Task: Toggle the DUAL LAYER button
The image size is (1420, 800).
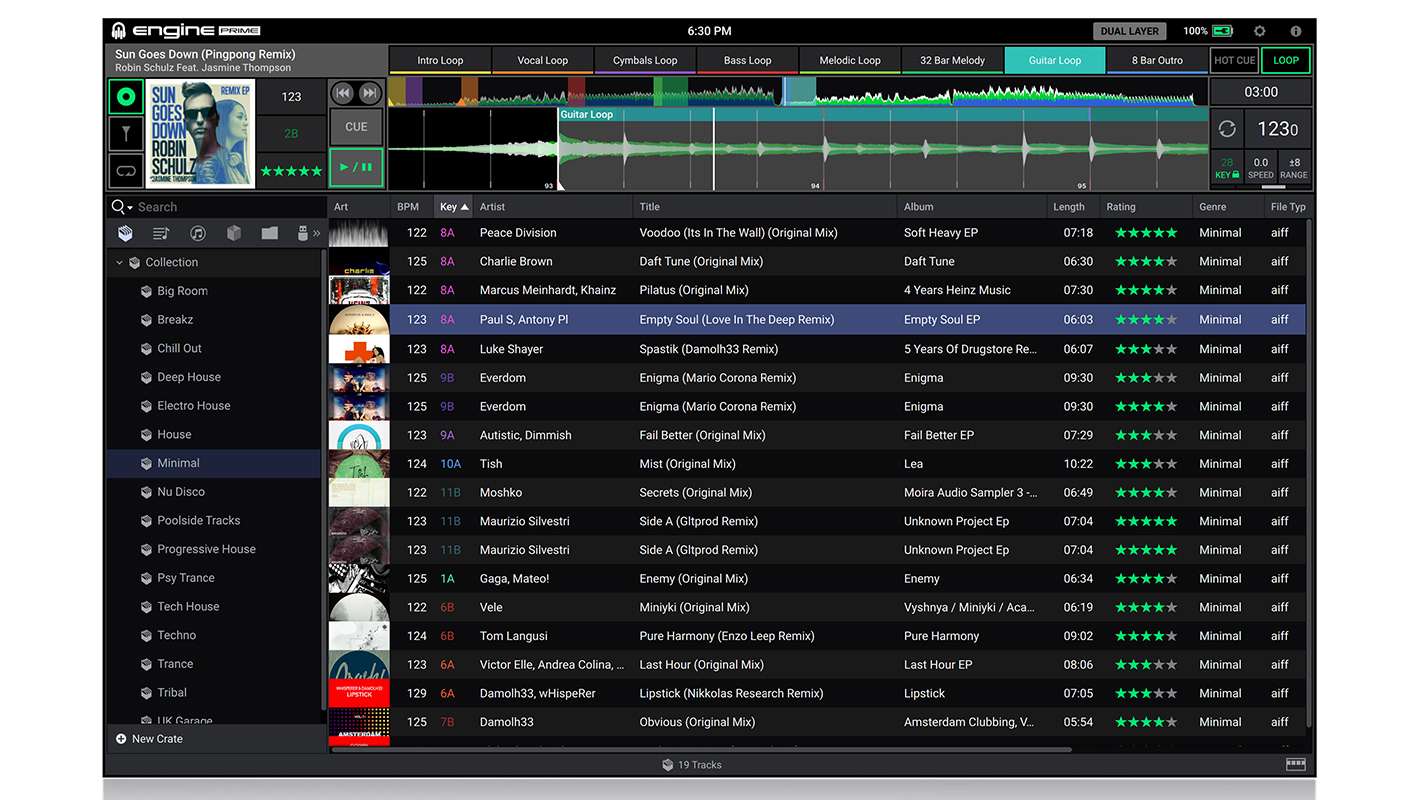Action: coord(1130,31)
